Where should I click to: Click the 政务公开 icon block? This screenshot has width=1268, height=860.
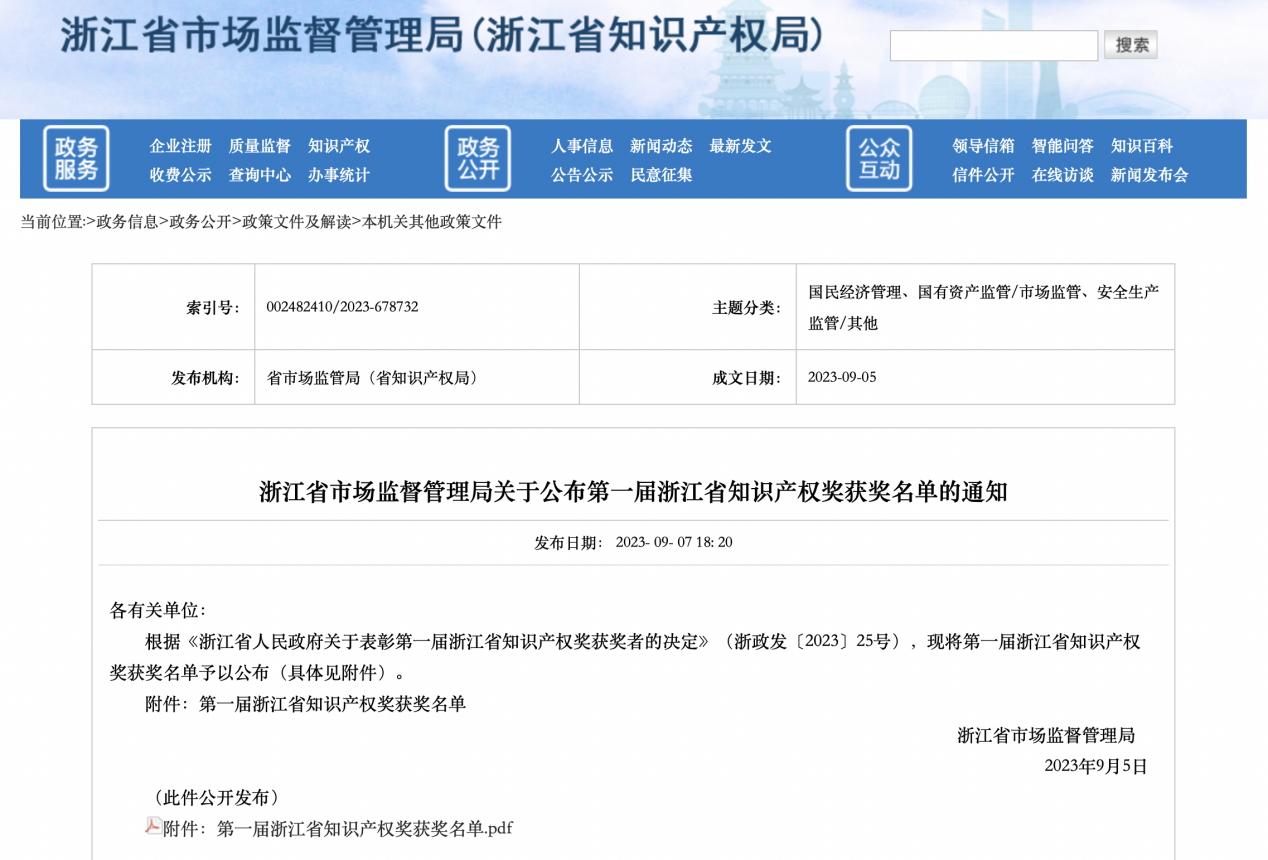[477, 158]
